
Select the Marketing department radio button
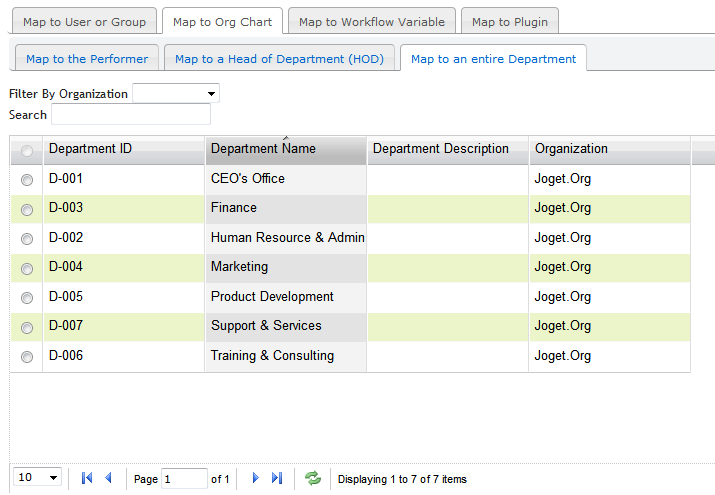point(27,268)
